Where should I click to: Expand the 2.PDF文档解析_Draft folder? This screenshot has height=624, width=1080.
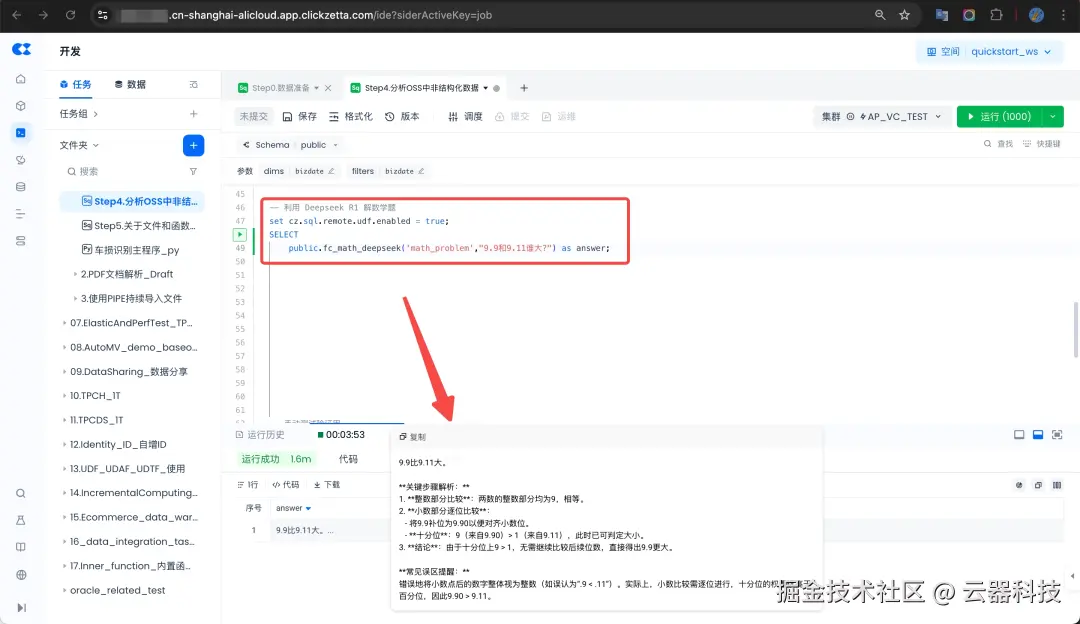coord(75,274)
